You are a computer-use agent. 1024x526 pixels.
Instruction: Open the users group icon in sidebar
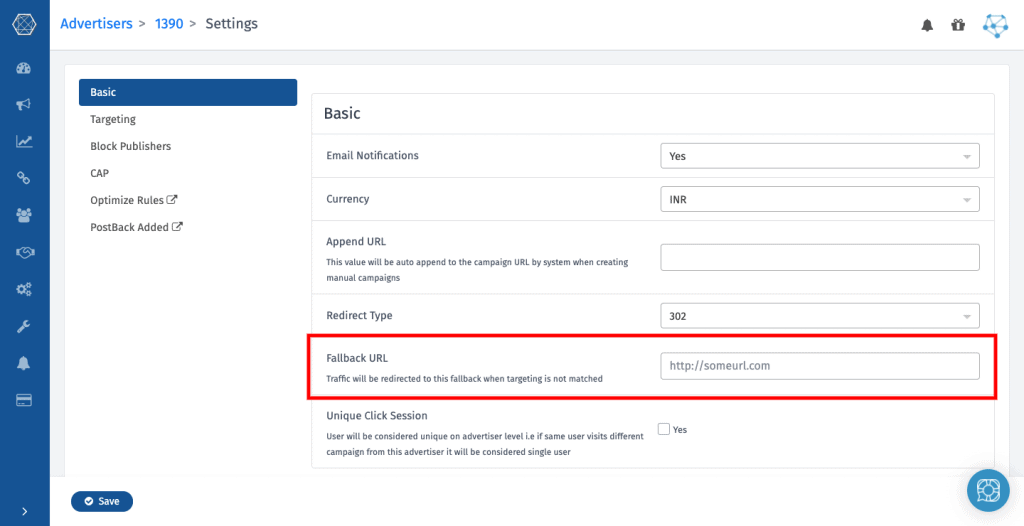click(x=24, y=215)
